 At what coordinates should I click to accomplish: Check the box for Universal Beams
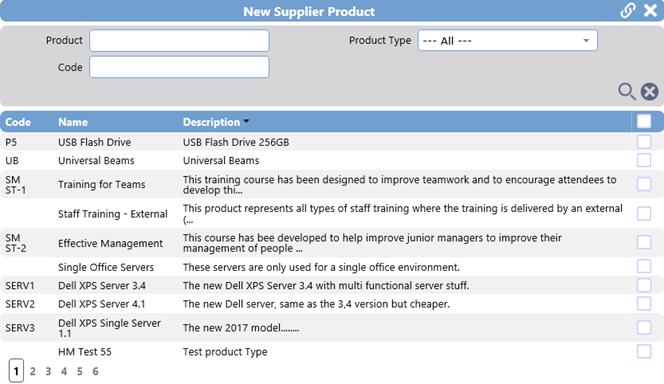[644, 160]
